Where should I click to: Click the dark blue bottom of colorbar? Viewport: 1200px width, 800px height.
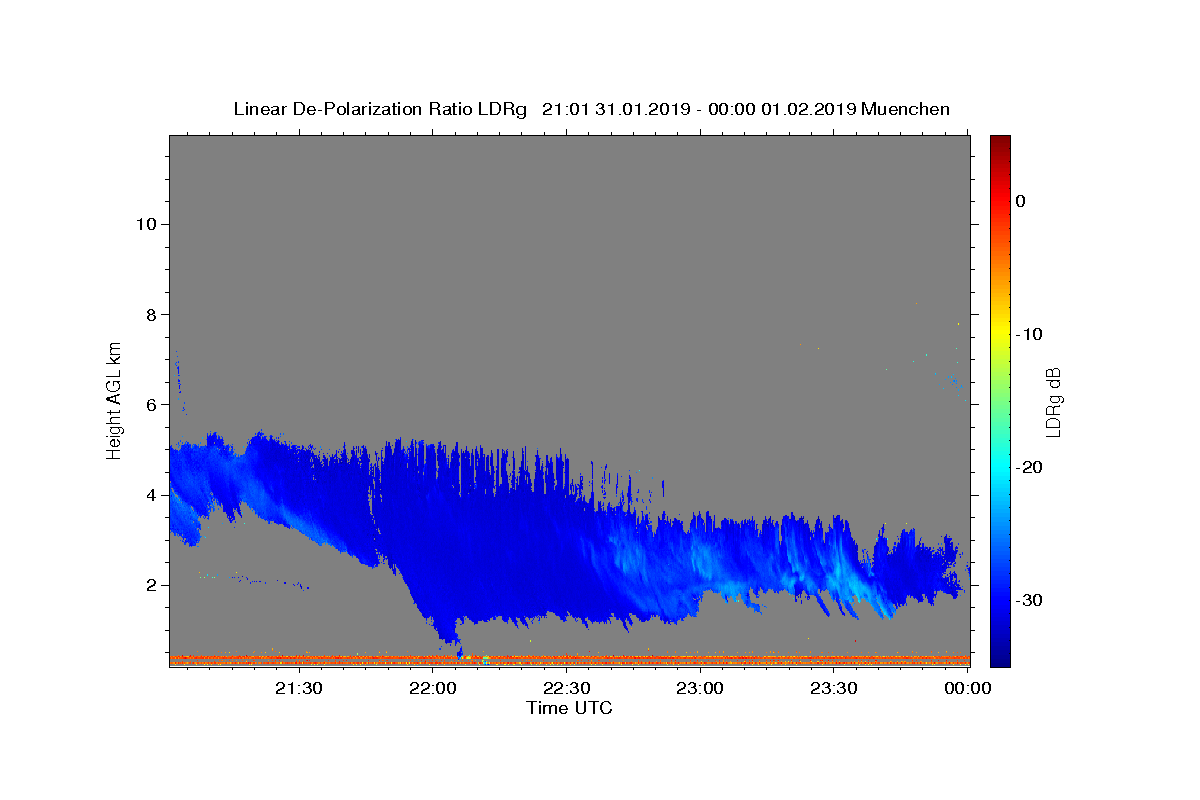coord(1000,655)
